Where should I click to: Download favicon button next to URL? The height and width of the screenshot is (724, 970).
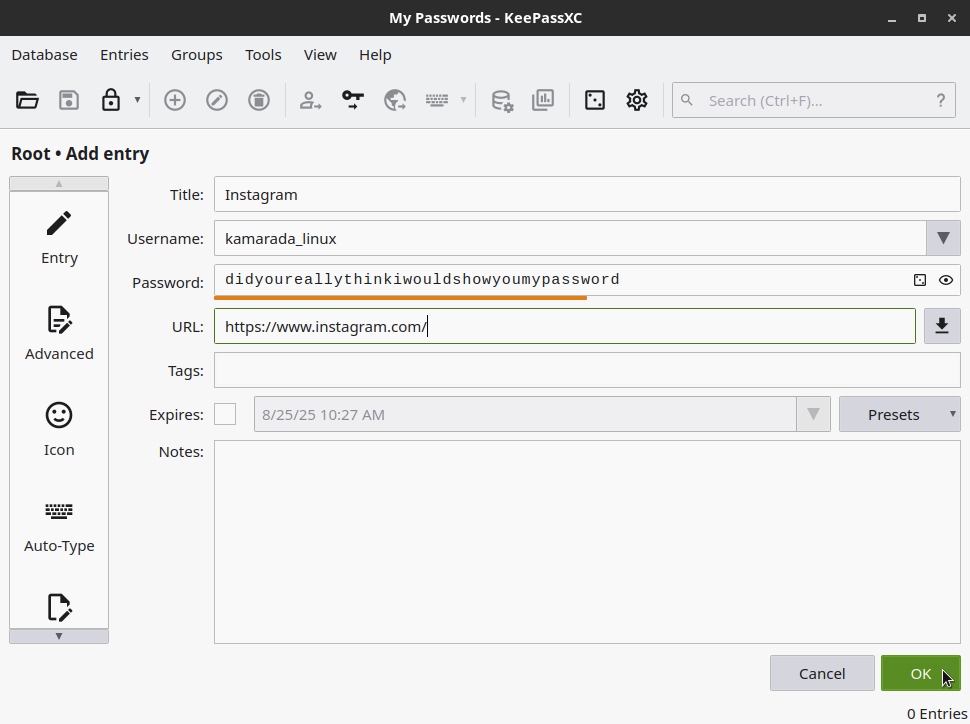[942, 326]
